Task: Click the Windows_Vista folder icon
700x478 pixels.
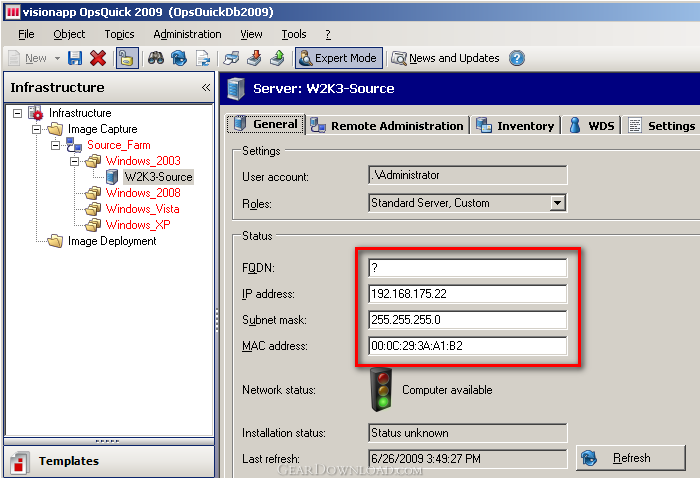Action: pos(93,209)
